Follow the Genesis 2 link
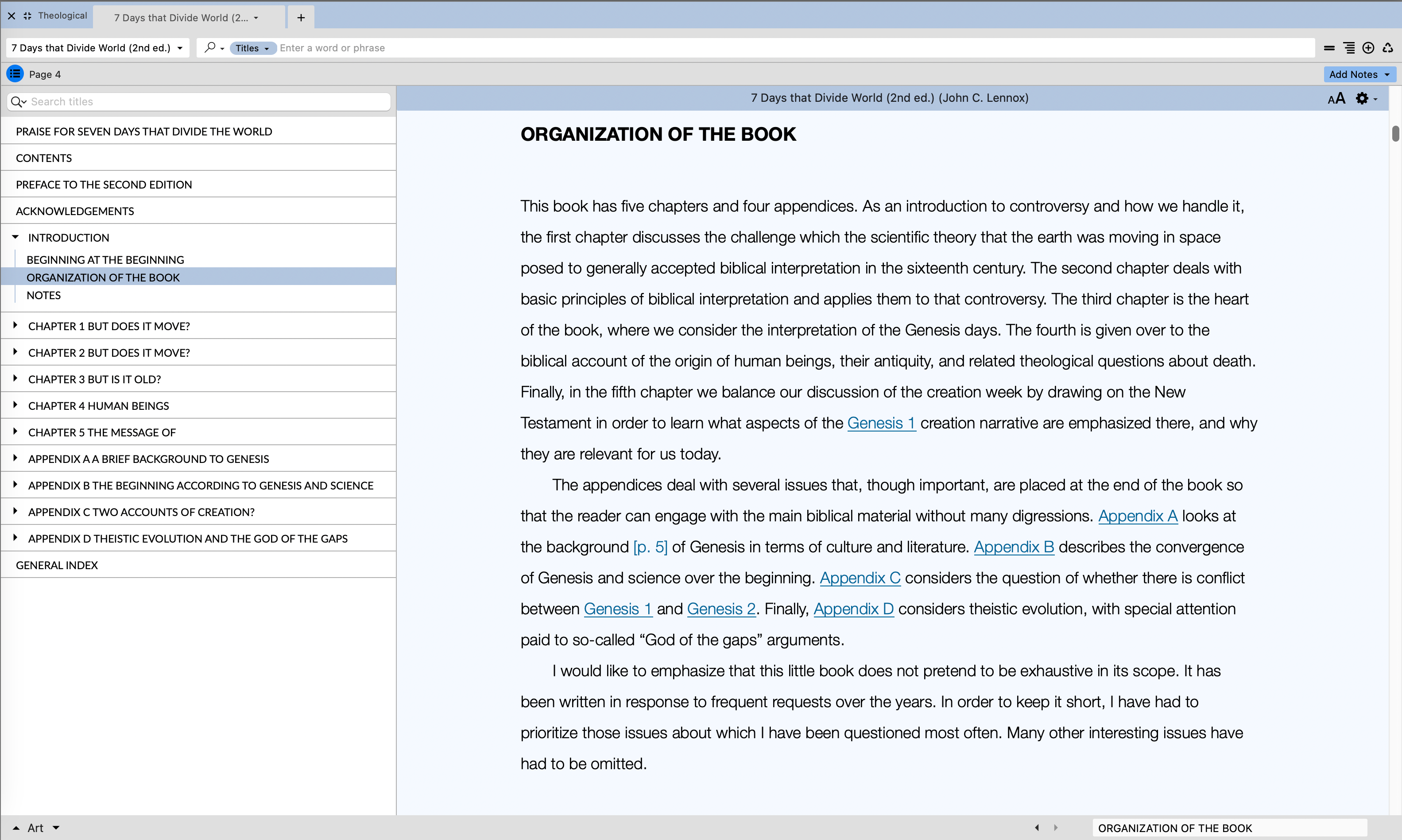 click(x=721, y=609)
